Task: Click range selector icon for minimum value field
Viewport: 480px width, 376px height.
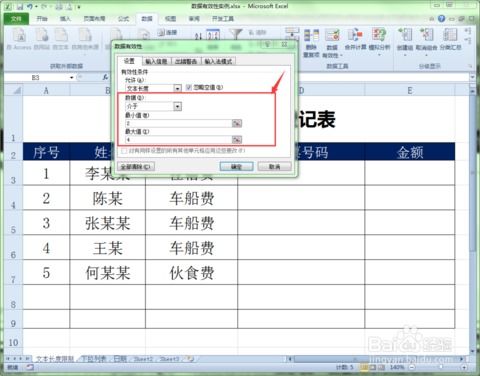Action: 237,124
